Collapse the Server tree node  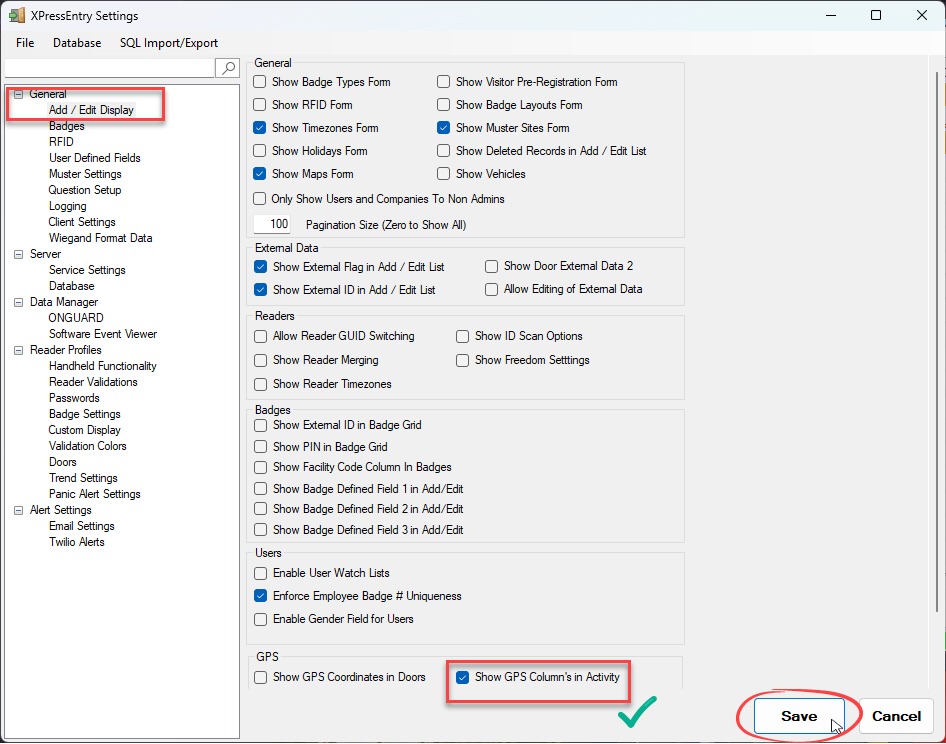[x=18, y=254]
